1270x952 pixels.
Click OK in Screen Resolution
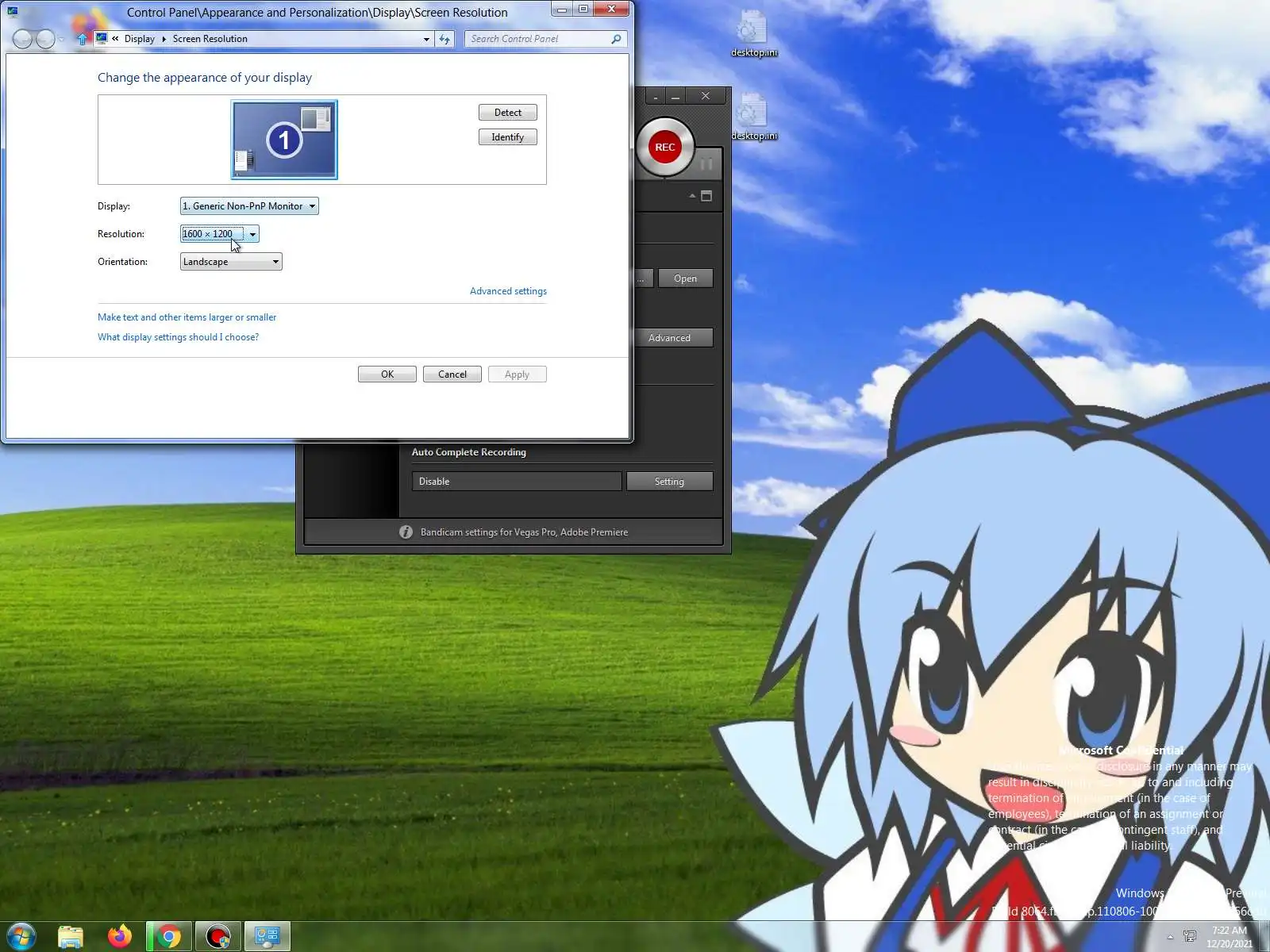coord(387,374)
